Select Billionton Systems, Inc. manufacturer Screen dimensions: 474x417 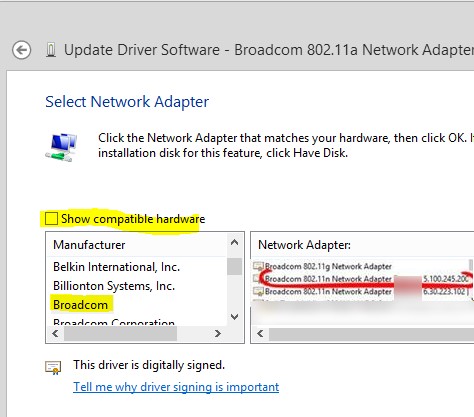pyautogui.click(x=114, y=286)
